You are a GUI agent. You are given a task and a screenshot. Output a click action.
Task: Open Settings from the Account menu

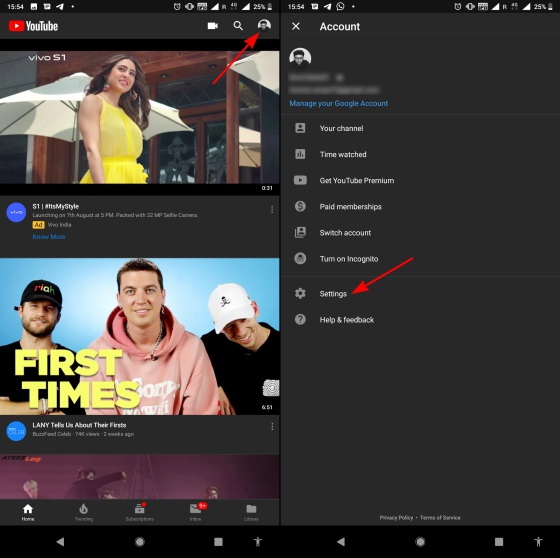click(x=420, y=294)
